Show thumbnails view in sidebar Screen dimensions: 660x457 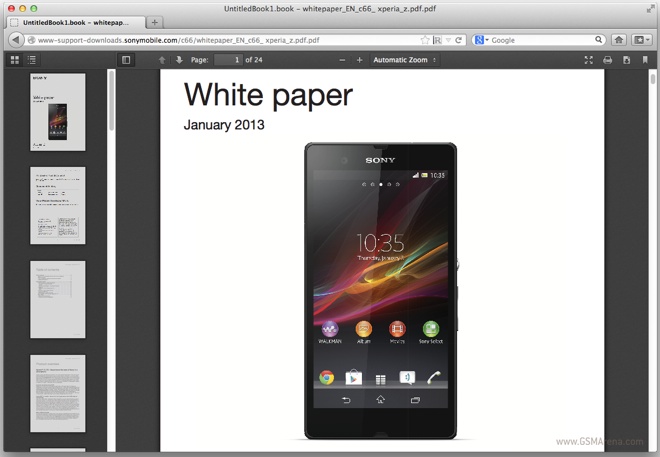tap(15, 60)
